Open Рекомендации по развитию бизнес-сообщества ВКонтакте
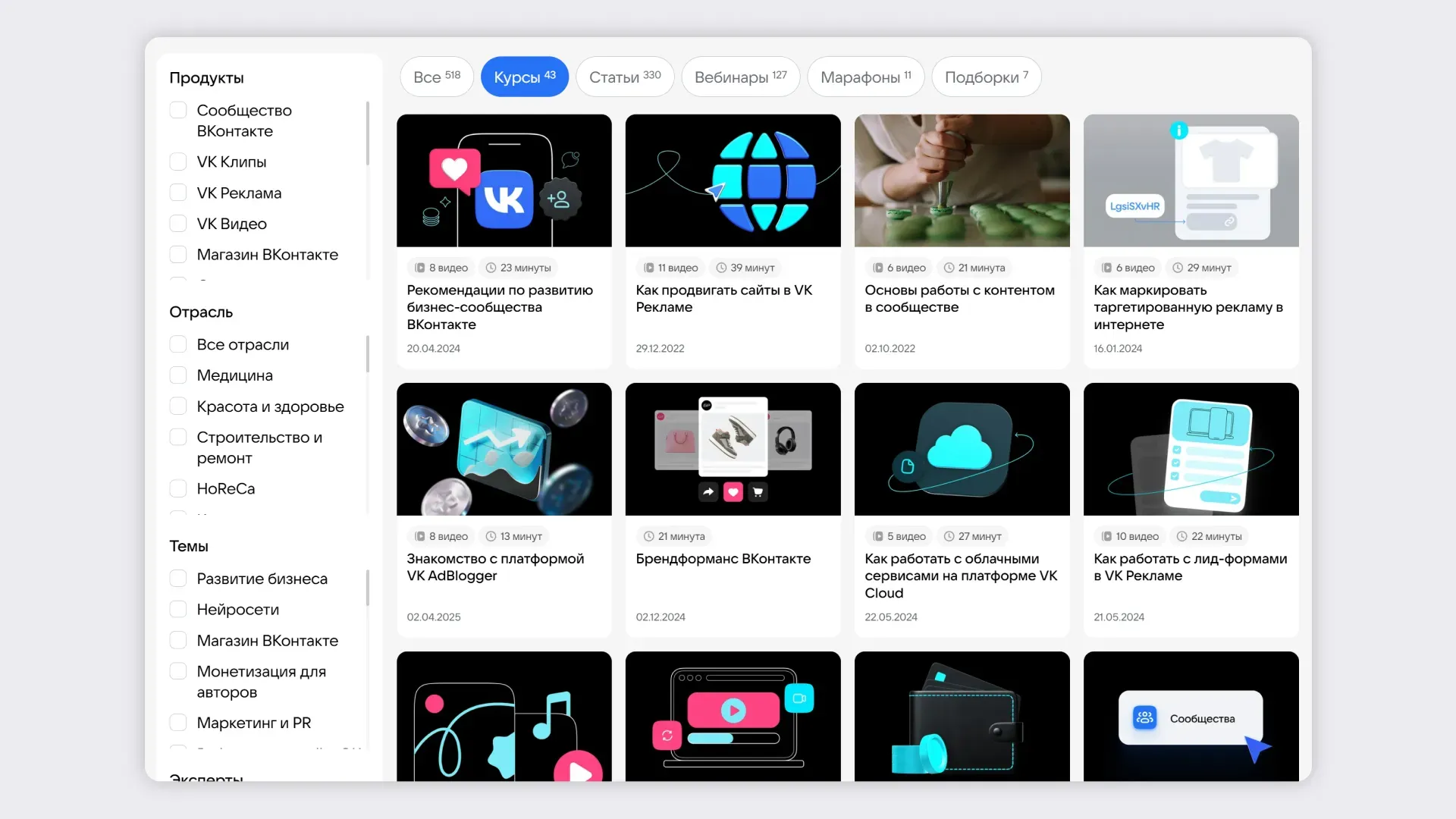Screen dimensions: 1456x819 coord(500,307)
